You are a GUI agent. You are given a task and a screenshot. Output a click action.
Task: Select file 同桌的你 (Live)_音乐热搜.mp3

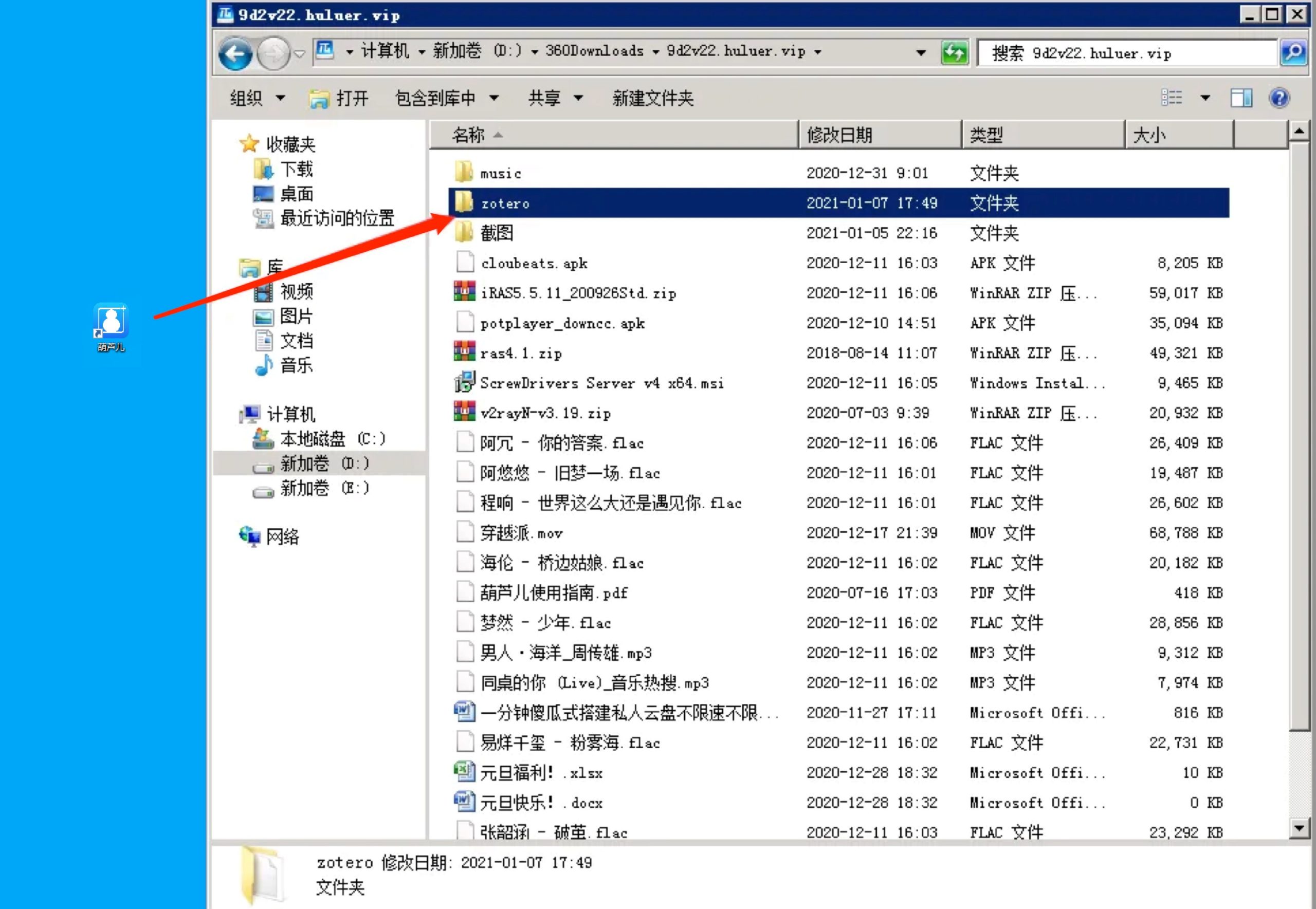tap(594, 683)
